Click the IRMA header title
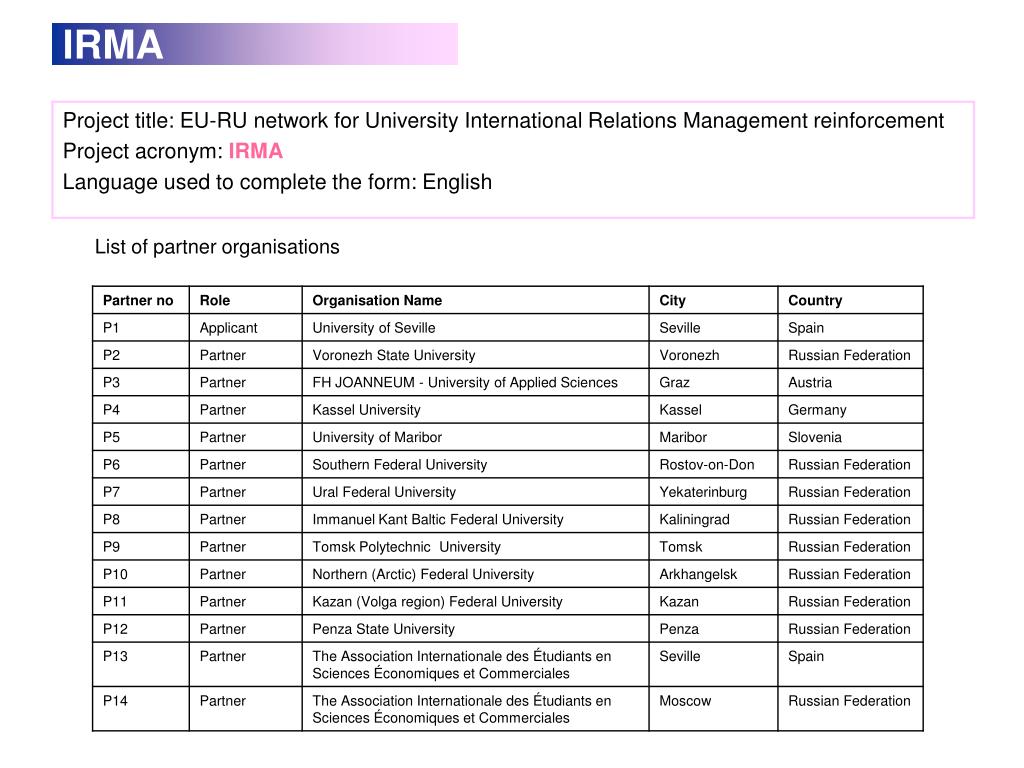This screenshot has width=1024, height=768. (x=112, y=45)
